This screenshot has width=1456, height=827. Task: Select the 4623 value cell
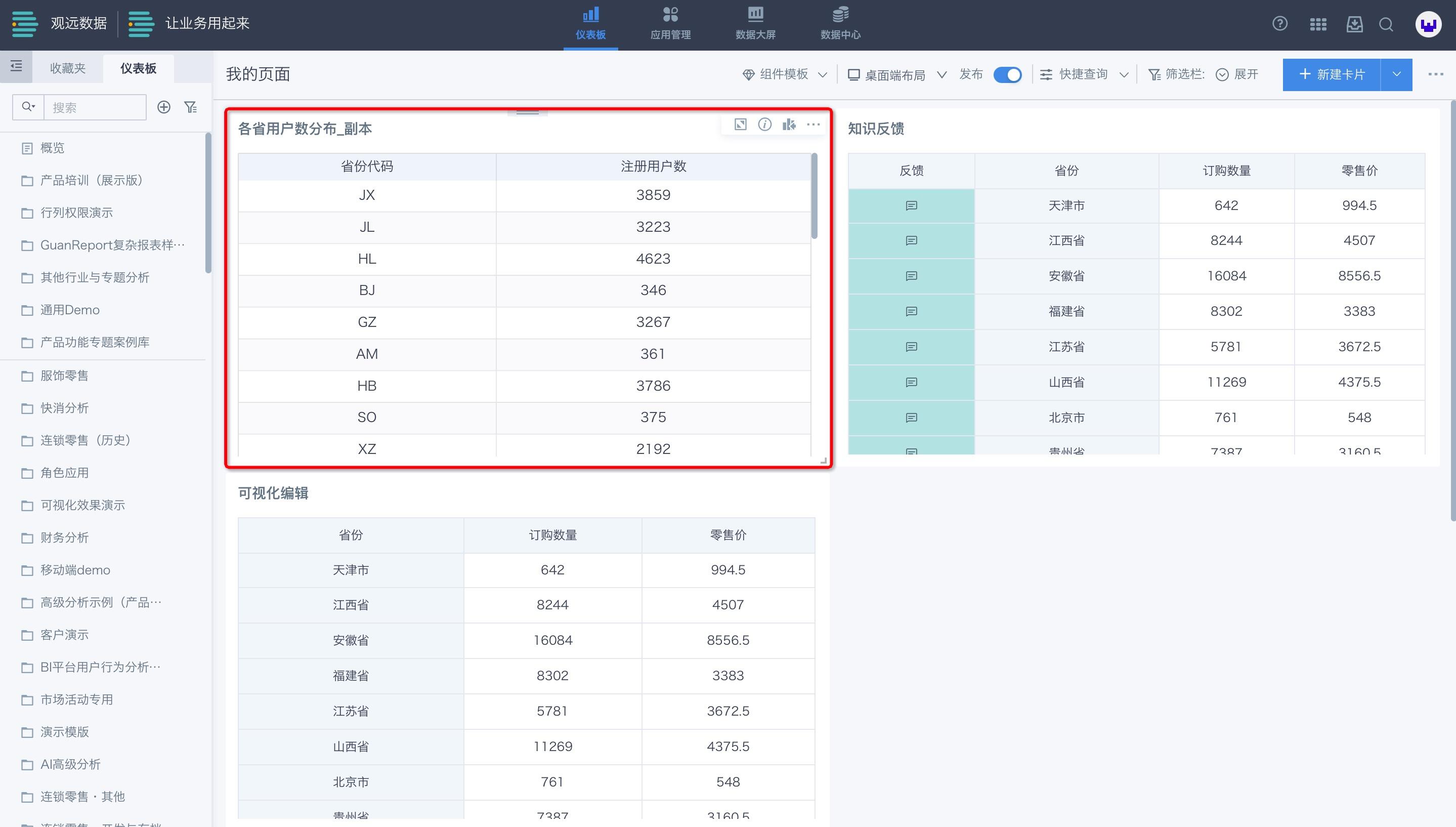653,259
